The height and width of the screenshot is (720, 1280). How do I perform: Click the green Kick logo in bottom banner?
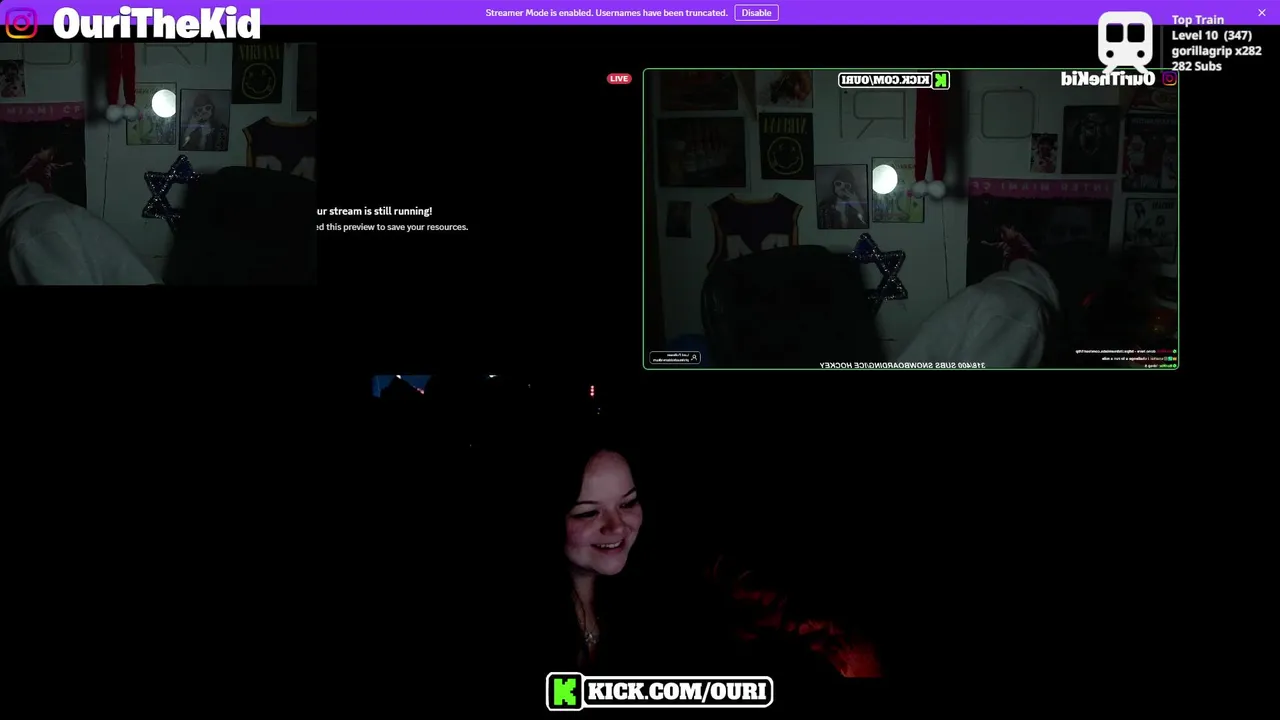pyautogui.click(x=565, y=691)
